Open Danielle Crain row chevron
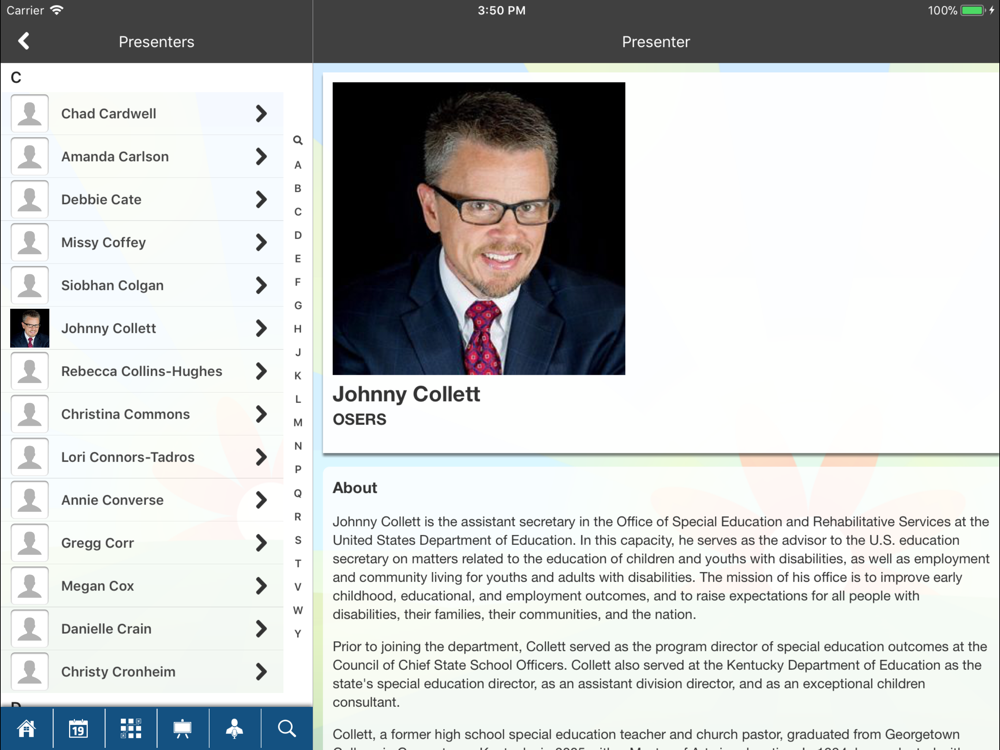1000x750 pixels. coord(261,629)
